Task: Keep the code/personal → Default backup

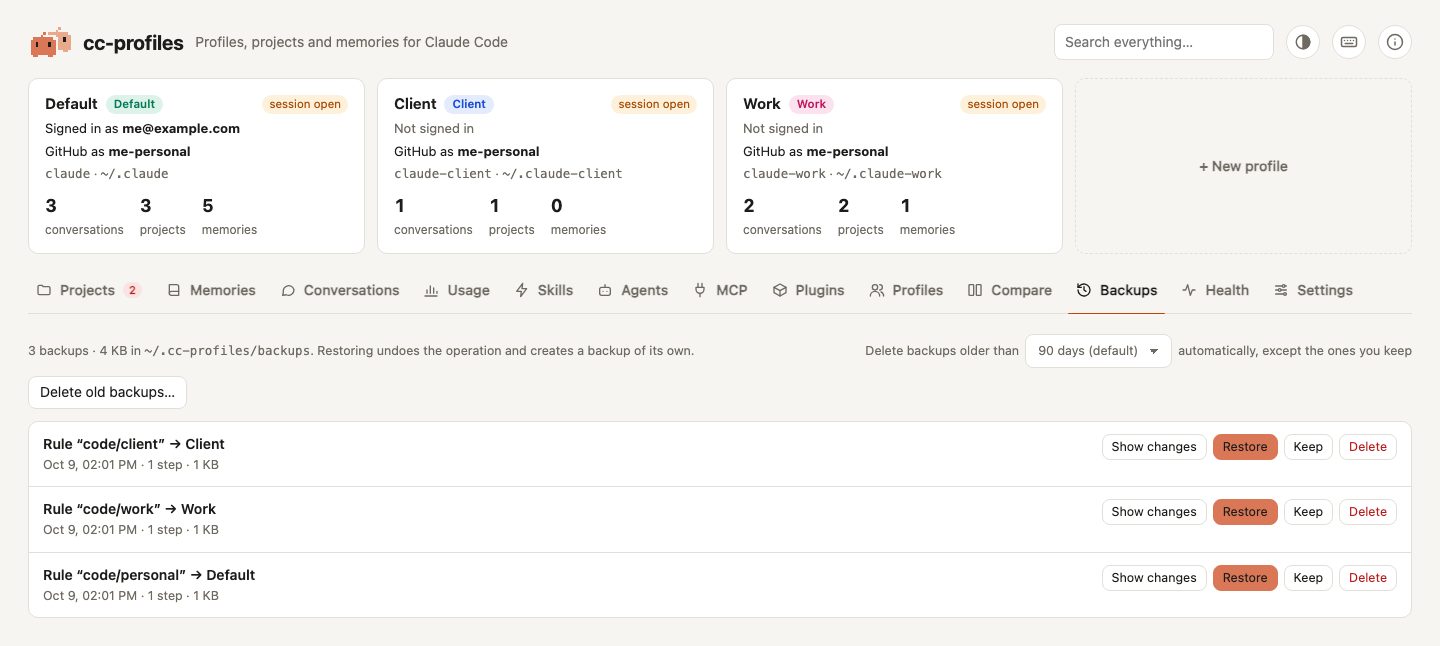Action: pyautogui.click(x=1308, y=578)
